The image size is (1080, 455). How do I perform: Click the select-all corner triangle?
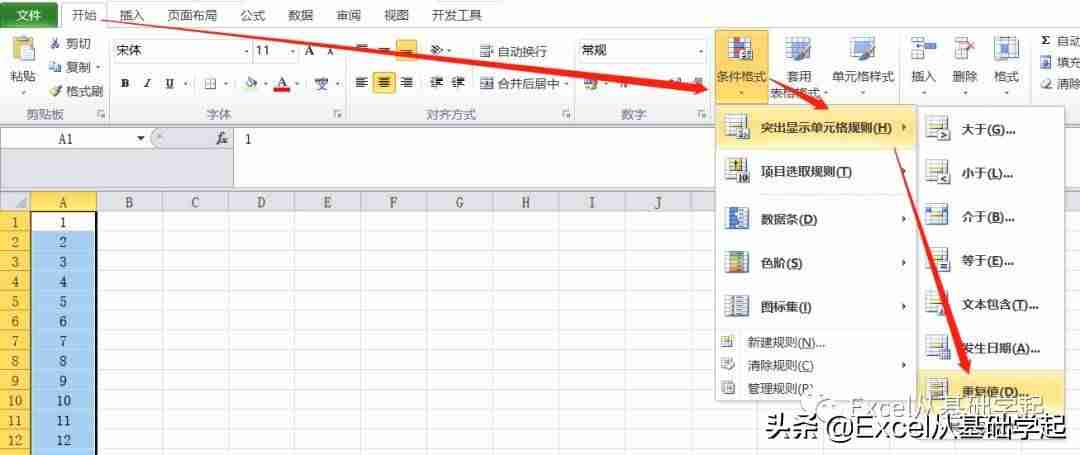pyautogui.click(x=15, y=202)
